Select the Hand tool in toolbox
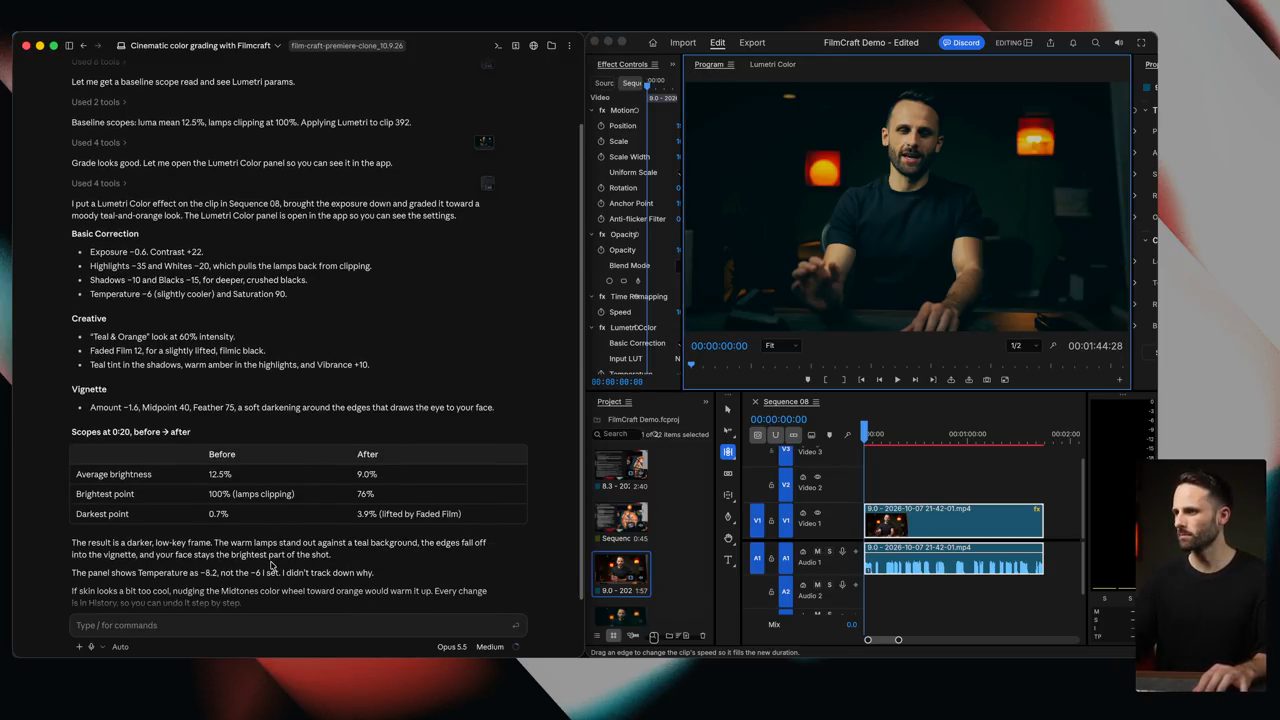The image size is (1280, 720). [x=728, y=538]
